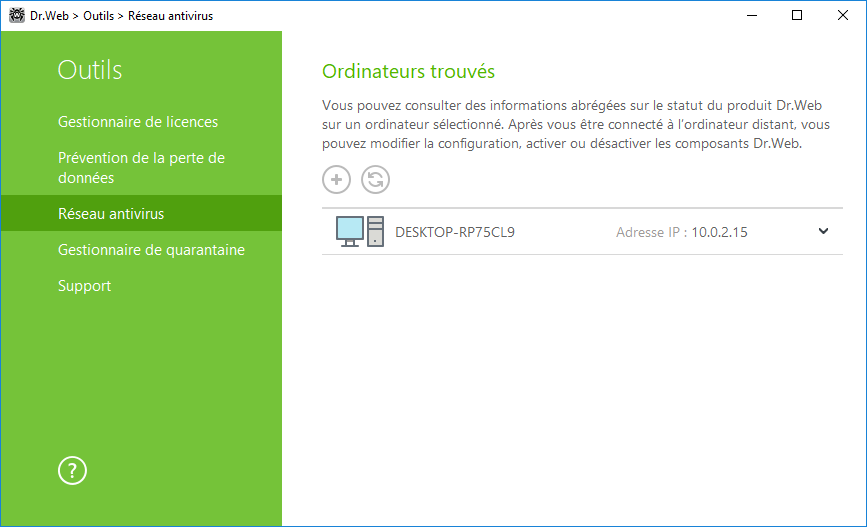867x527 pixels.
Task: Open Gestionnaire de licences
Action: (x=138, y=122)
